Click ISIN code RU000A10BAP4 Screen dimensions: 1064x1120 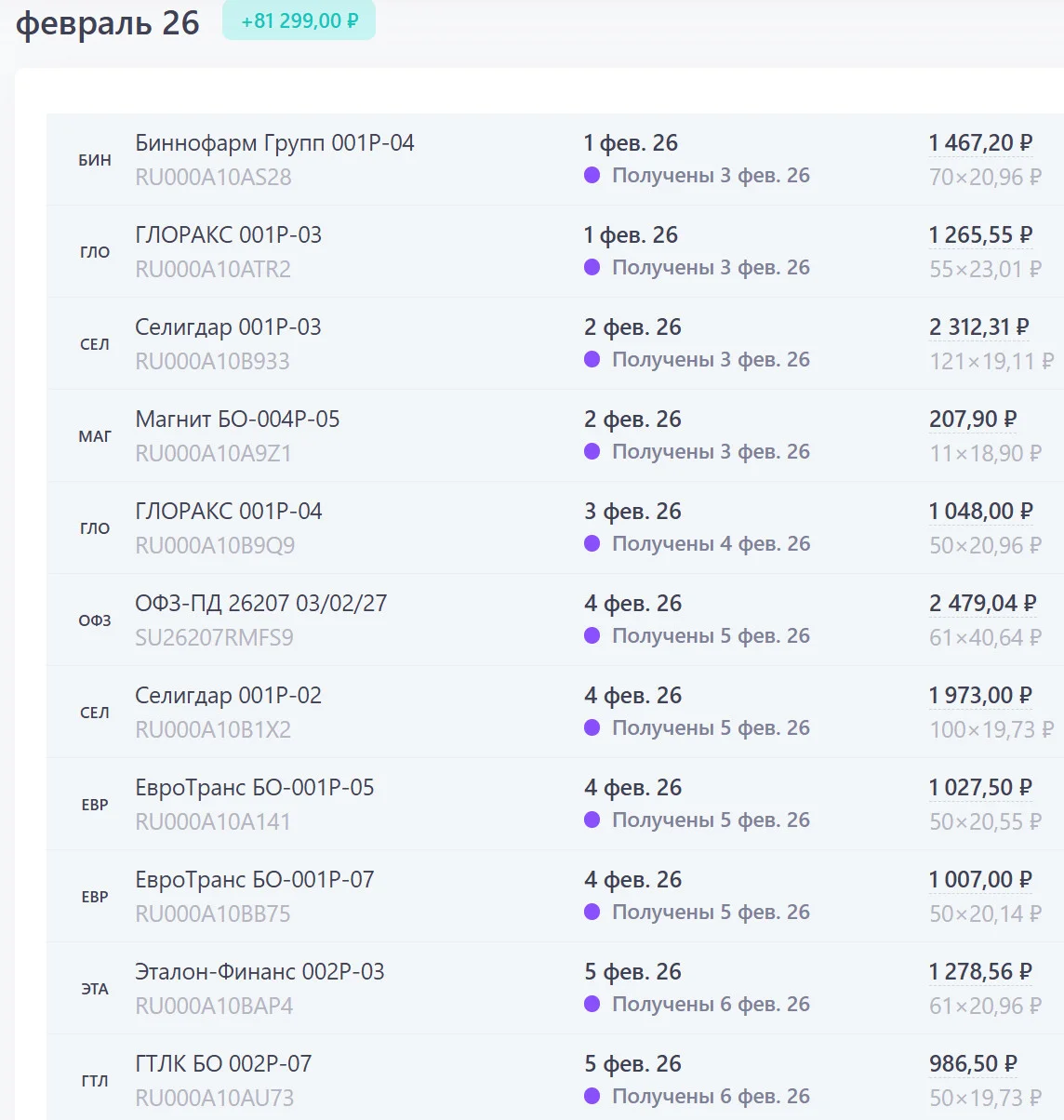214,1006
